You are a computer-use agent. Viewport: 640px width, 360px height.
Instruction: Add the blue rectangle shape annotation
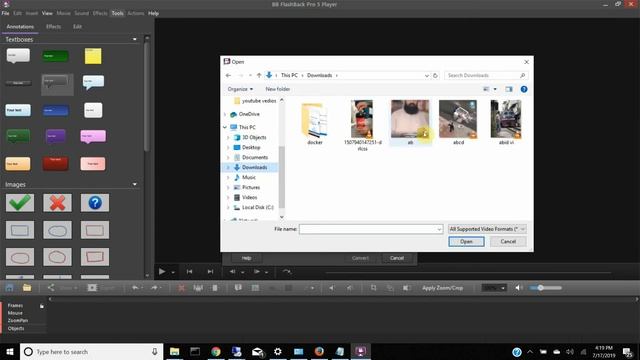click(20, 230)
